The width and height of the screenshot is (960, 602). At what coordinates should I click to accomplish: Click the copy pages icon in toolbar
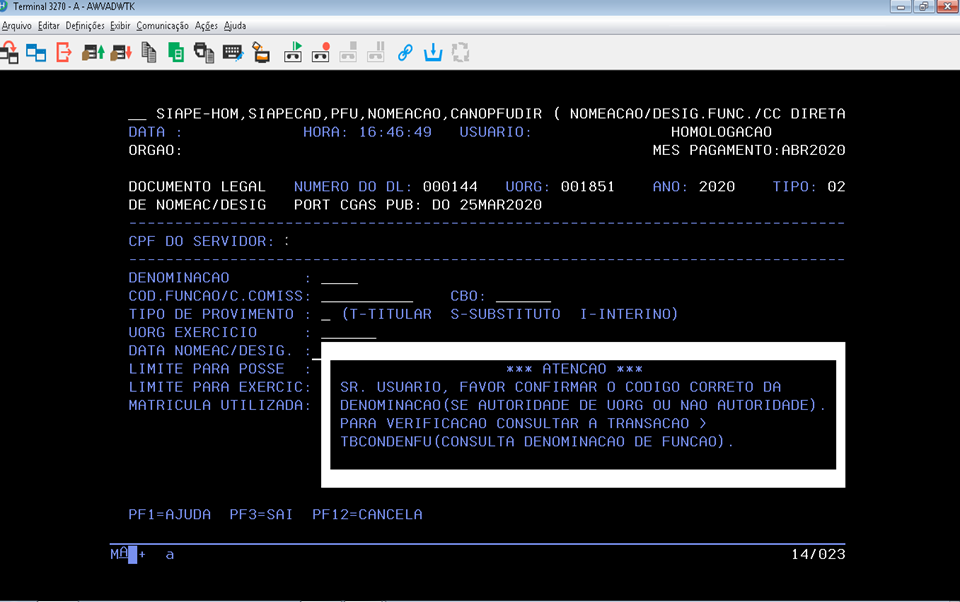click(149, 52)
